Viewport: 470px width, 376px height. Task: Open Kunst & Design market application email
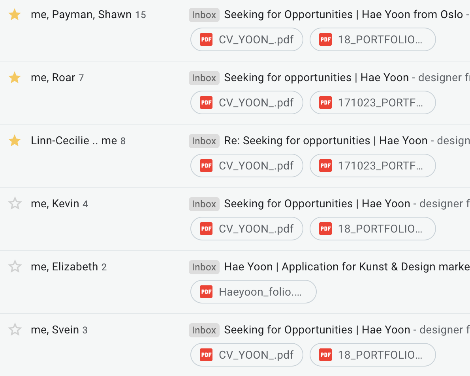point(347,267)
